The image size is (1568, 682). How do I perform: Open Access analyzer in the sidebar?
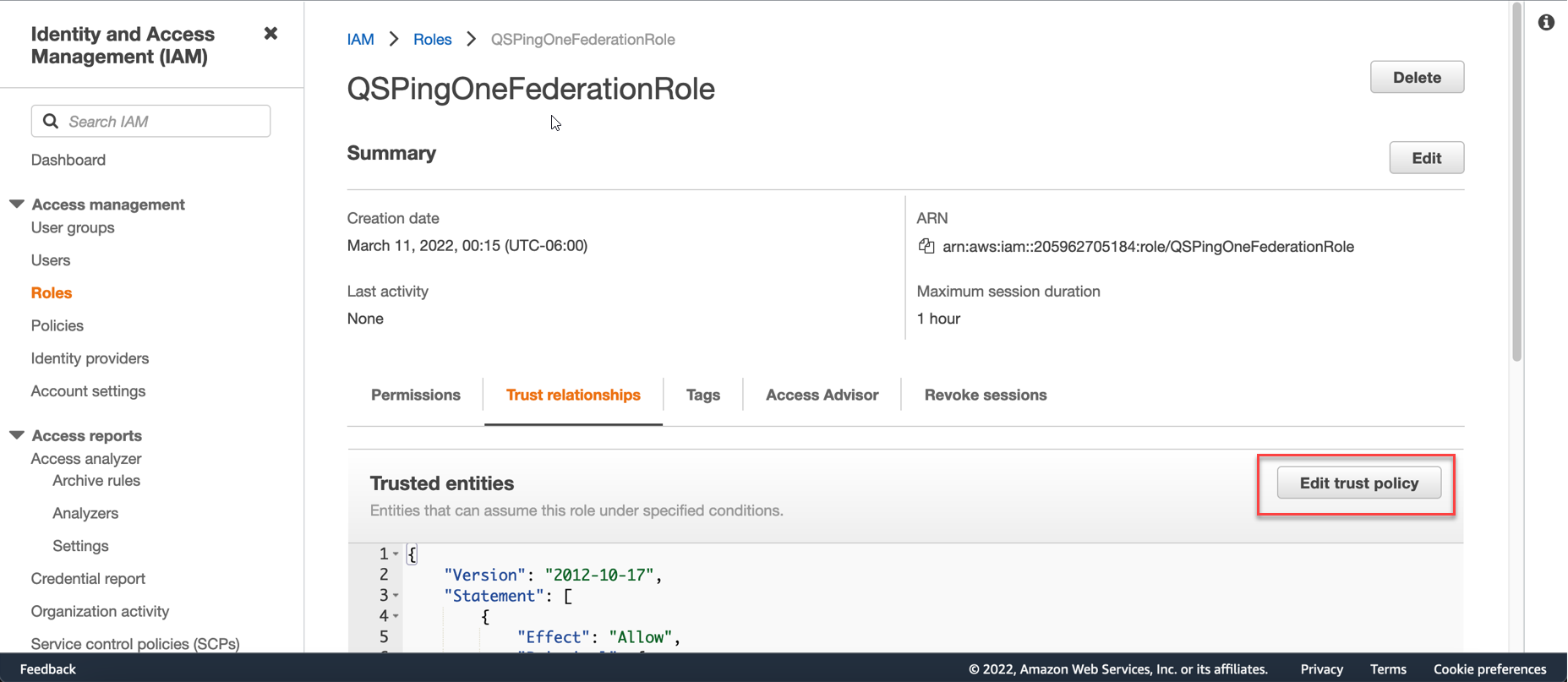(x=86, y=459)
